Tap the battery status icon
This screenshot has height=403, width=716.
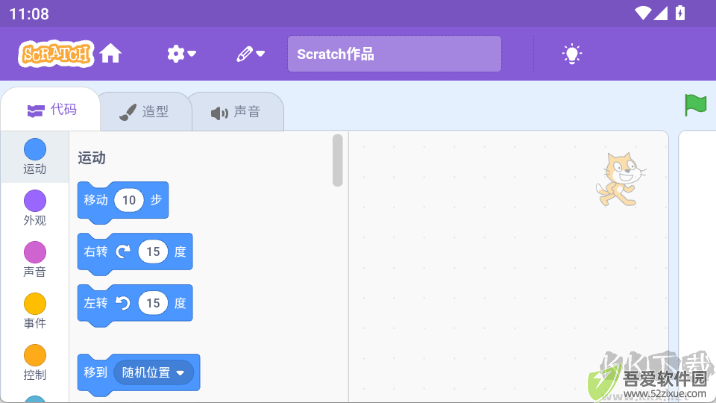coord(680,13)
